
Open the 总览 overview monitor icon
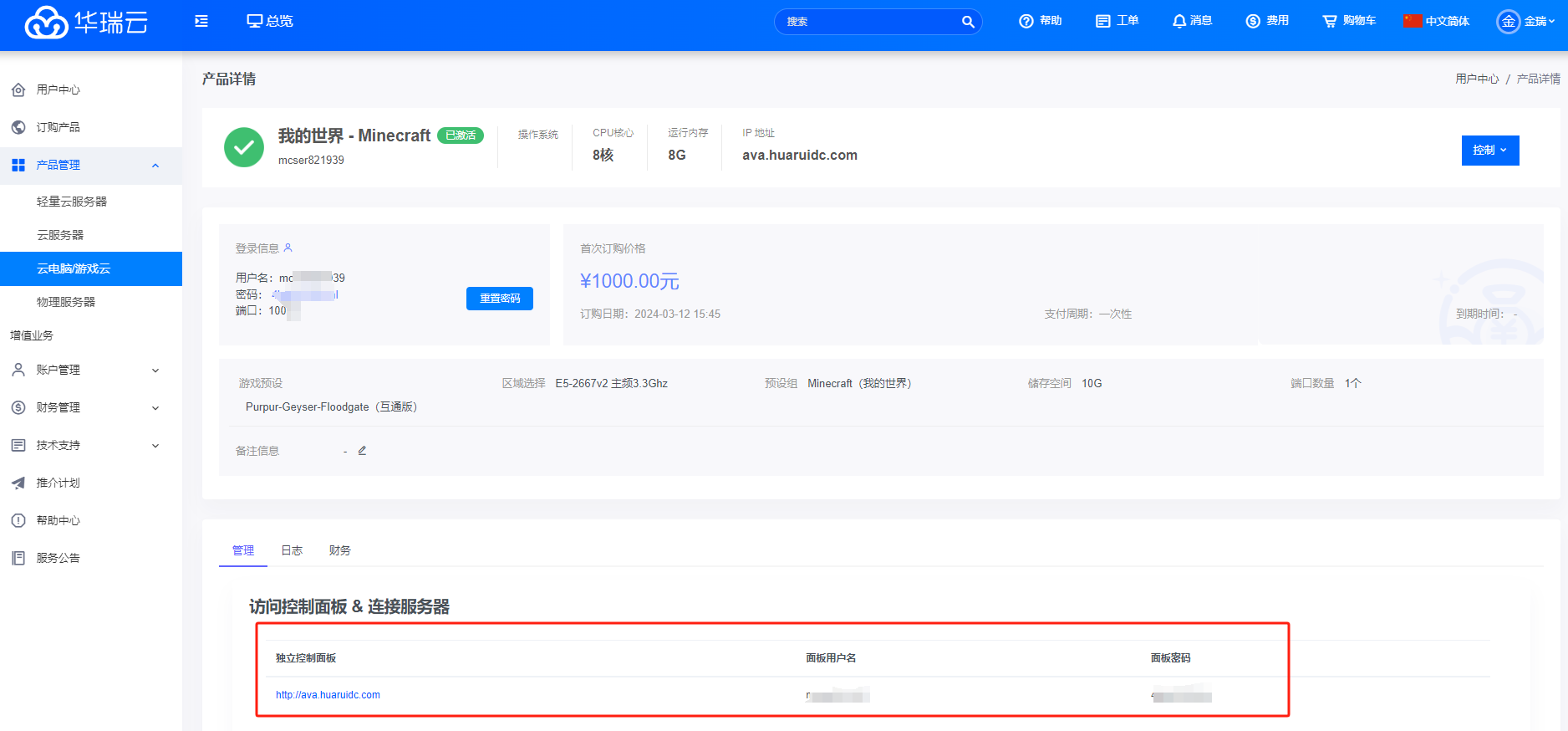(255, 21)
